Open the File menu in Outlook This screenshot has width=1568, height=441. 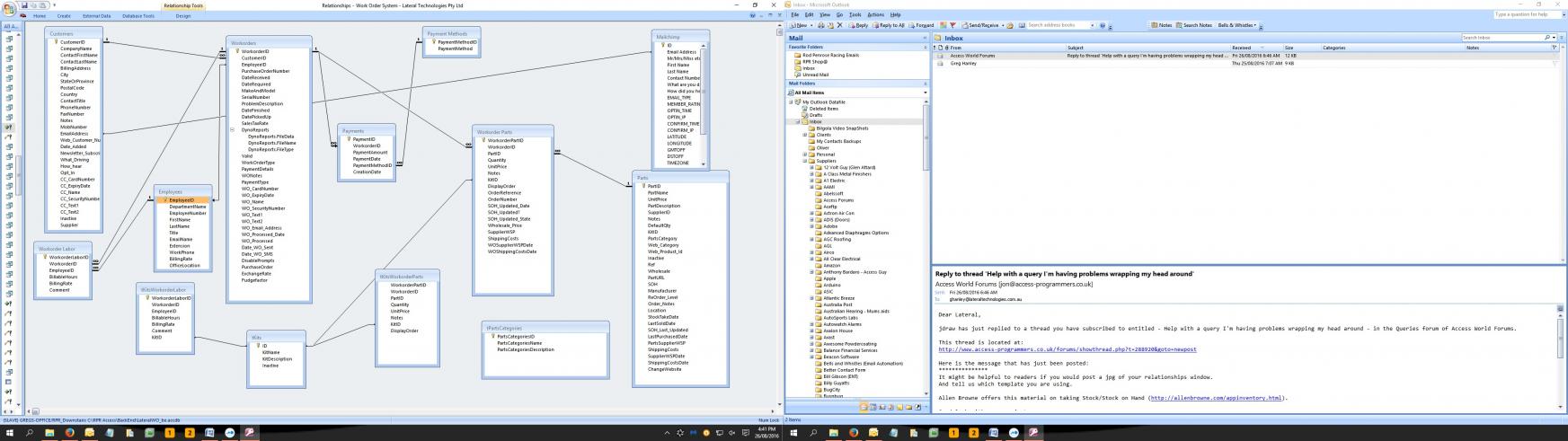795,14
